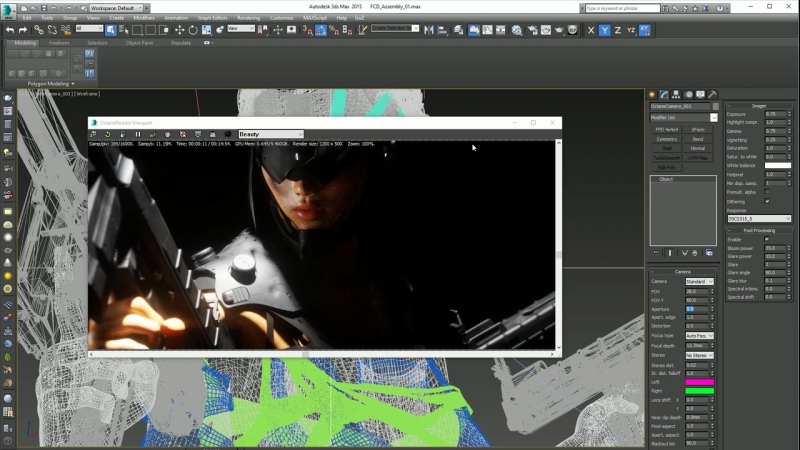Open the Camera type Standard dropdown
The height and width of the screenshot is (450, 800).
pos(699,282)
